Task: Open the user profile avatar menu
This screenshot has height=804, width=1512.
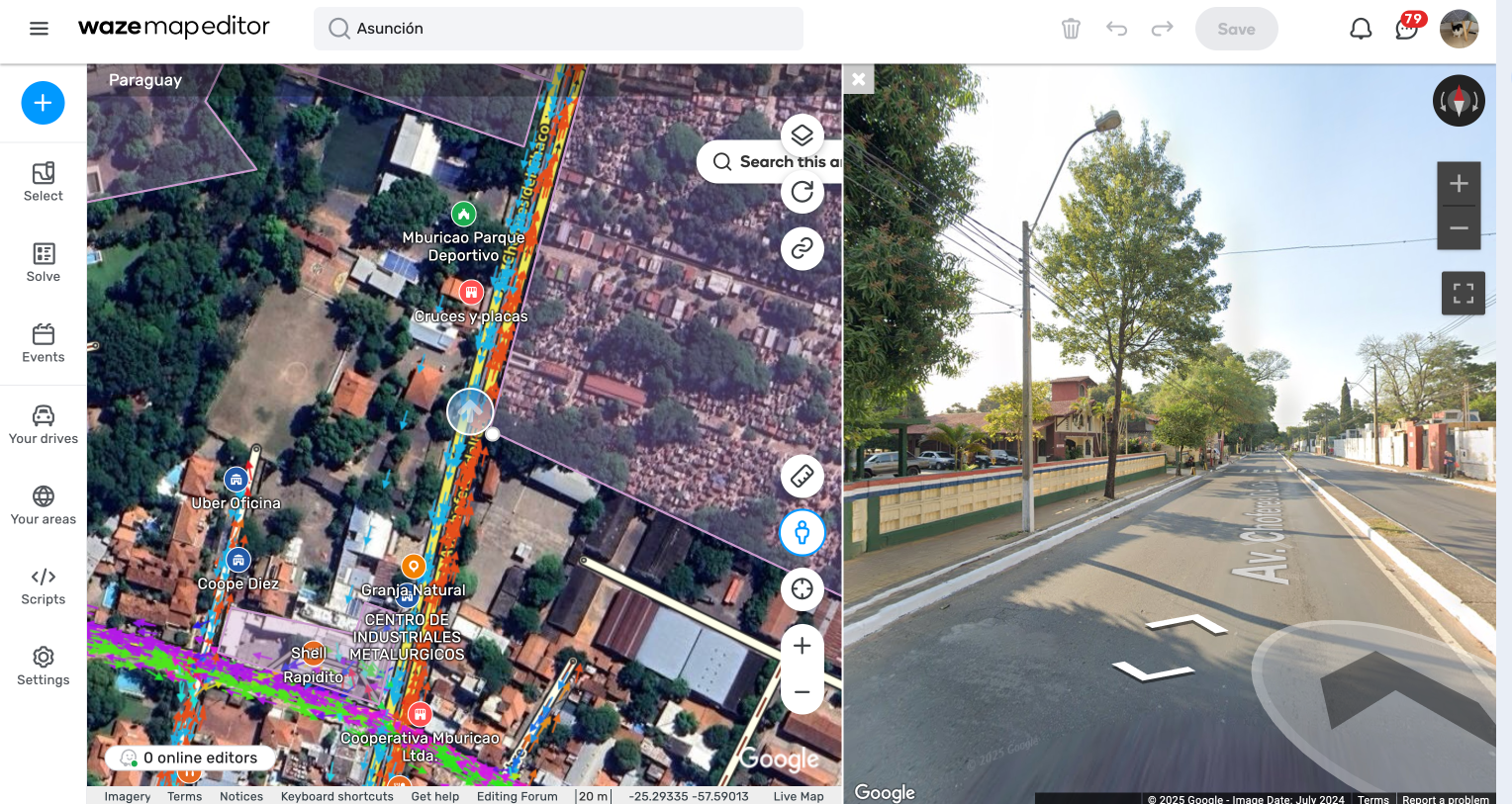Action: [x=1459, y=29]
